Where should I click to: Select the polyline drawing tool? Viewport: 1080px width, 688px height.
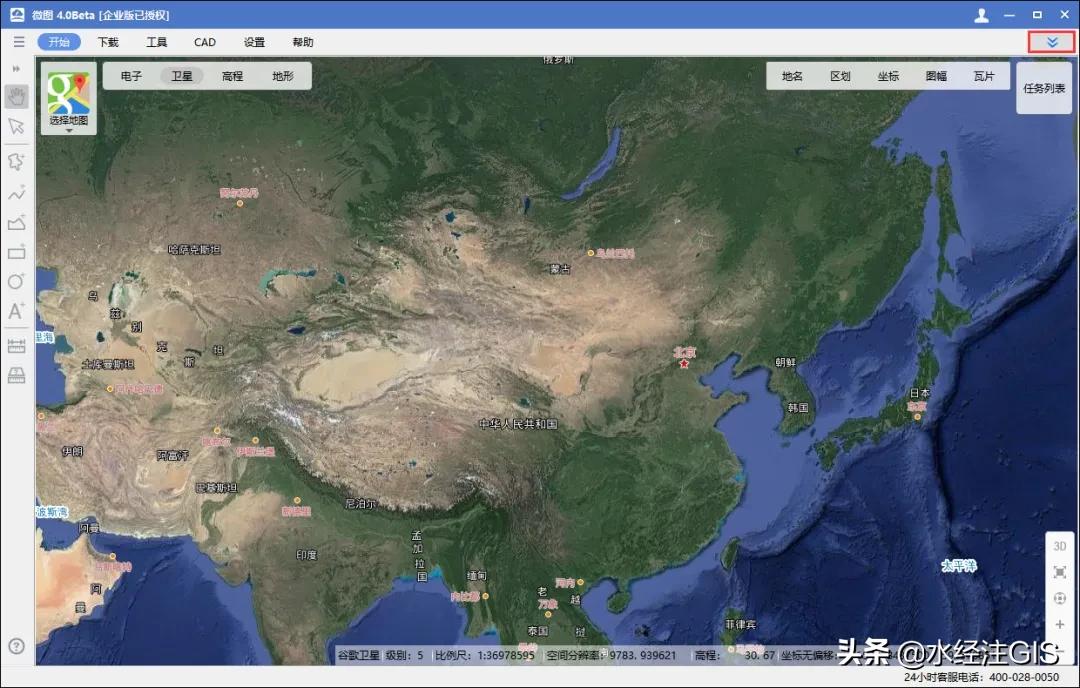[15, 193]
